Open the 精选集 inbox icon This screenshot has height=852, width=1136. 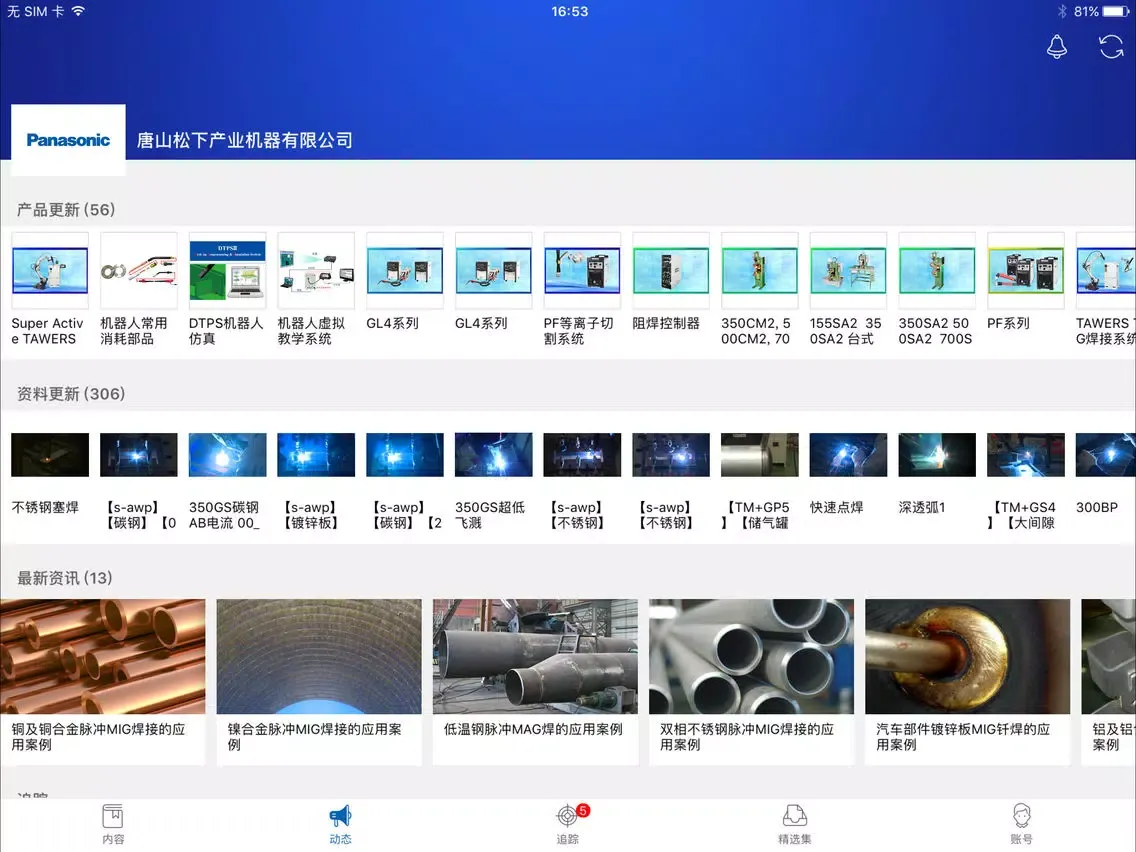794,816
